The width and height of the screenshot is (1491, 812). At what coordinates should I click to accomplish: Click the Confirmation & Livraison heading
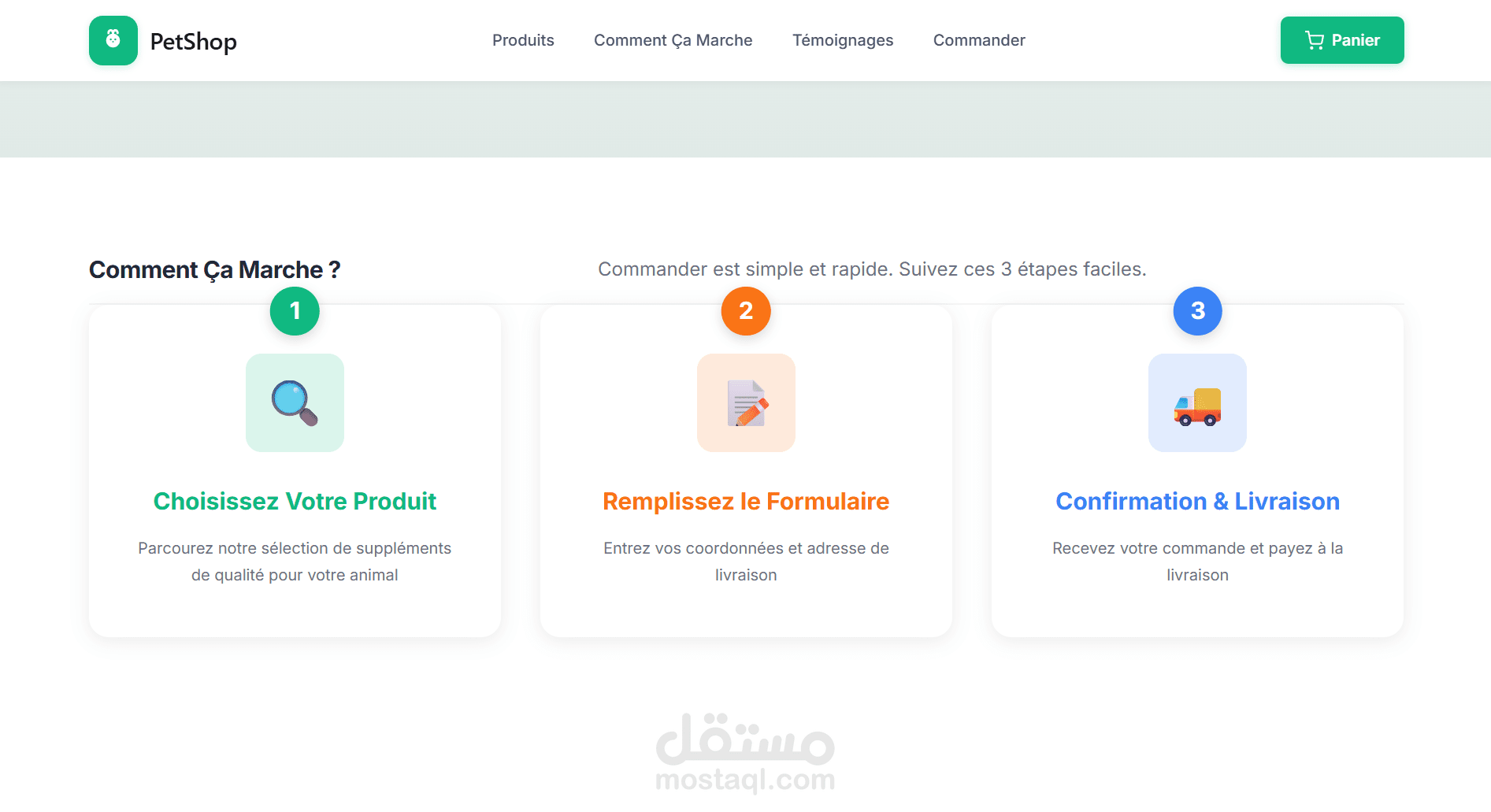pyautogui.click(x=1197, y=502)
